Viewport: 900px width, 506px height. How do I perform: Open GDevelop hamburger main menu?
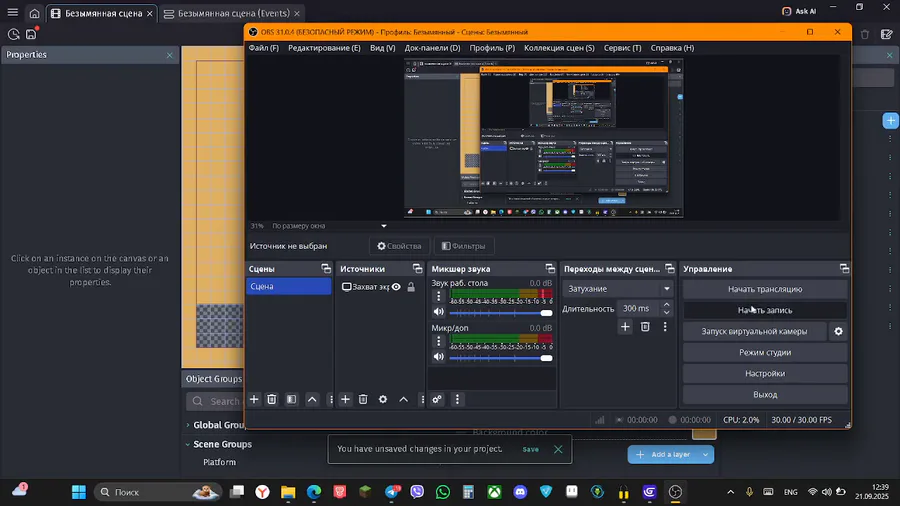click(x=13, y=12)
